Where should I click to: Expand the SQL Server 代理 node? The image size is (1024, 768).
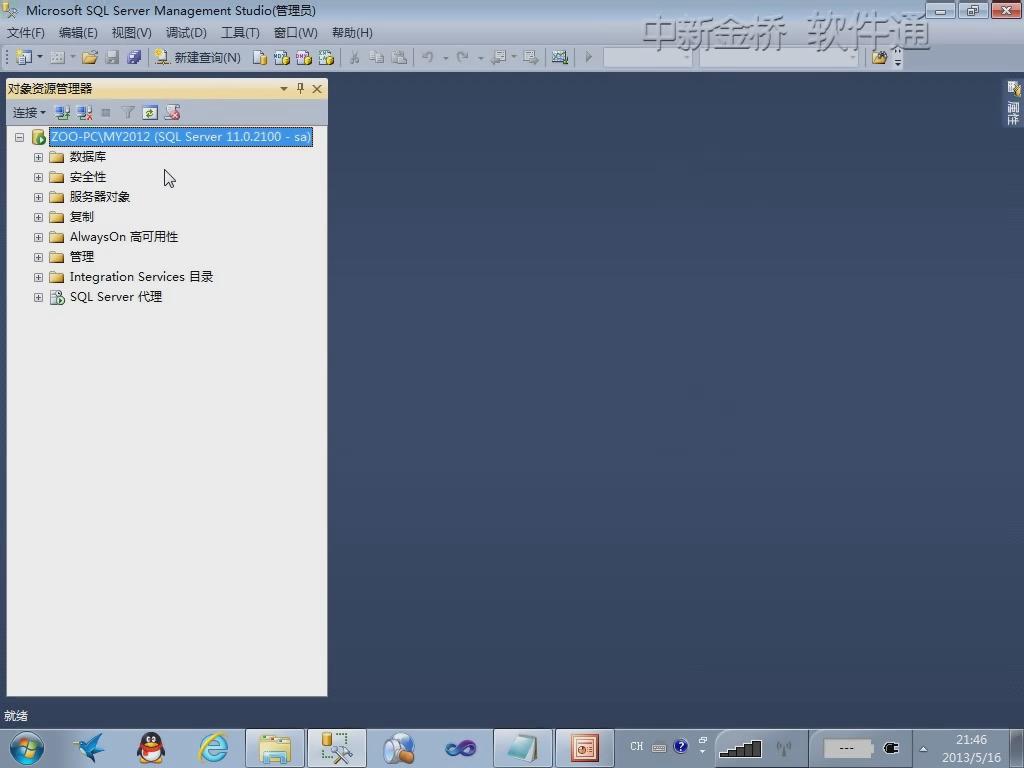[x=39, y=298]
